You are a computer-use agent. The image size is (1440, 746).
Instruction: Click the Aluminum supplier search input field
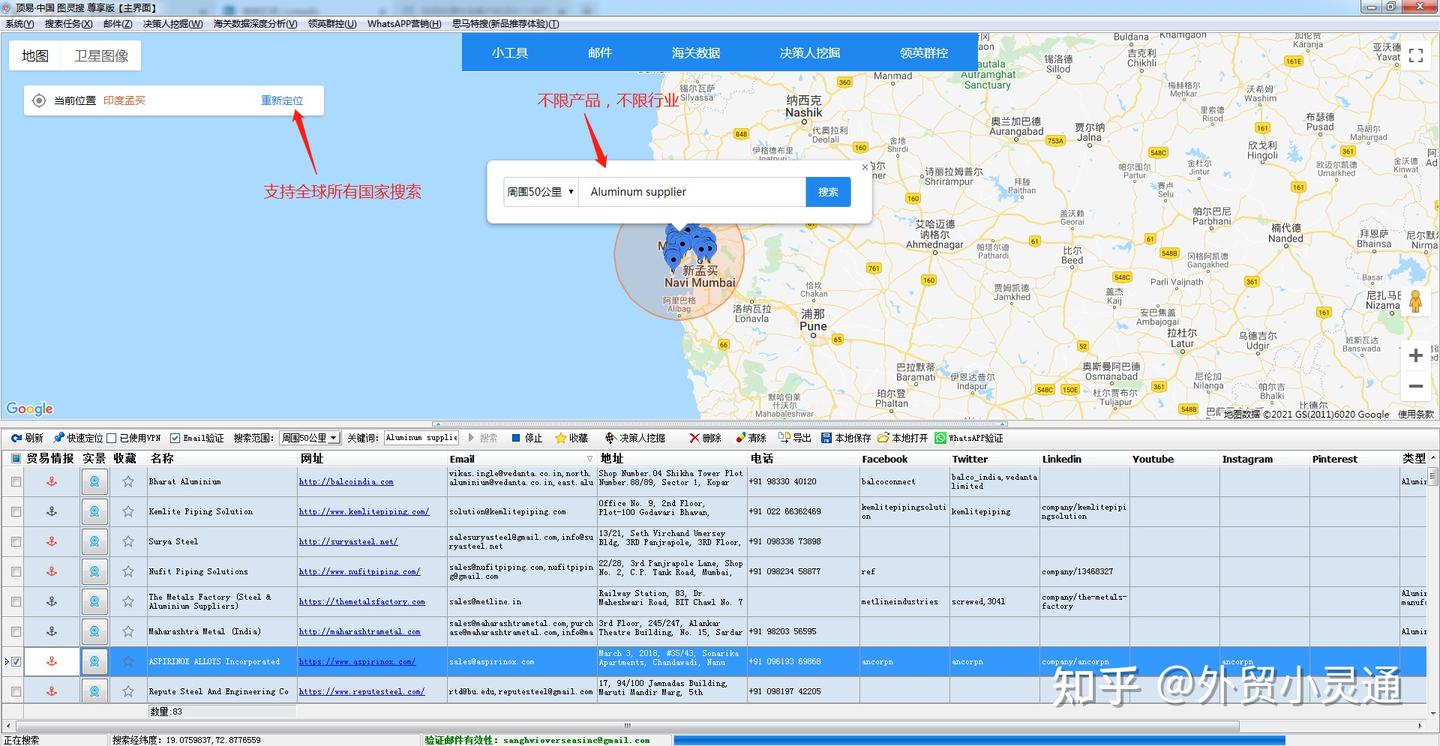pyautogui.click(x=692, y=192)
